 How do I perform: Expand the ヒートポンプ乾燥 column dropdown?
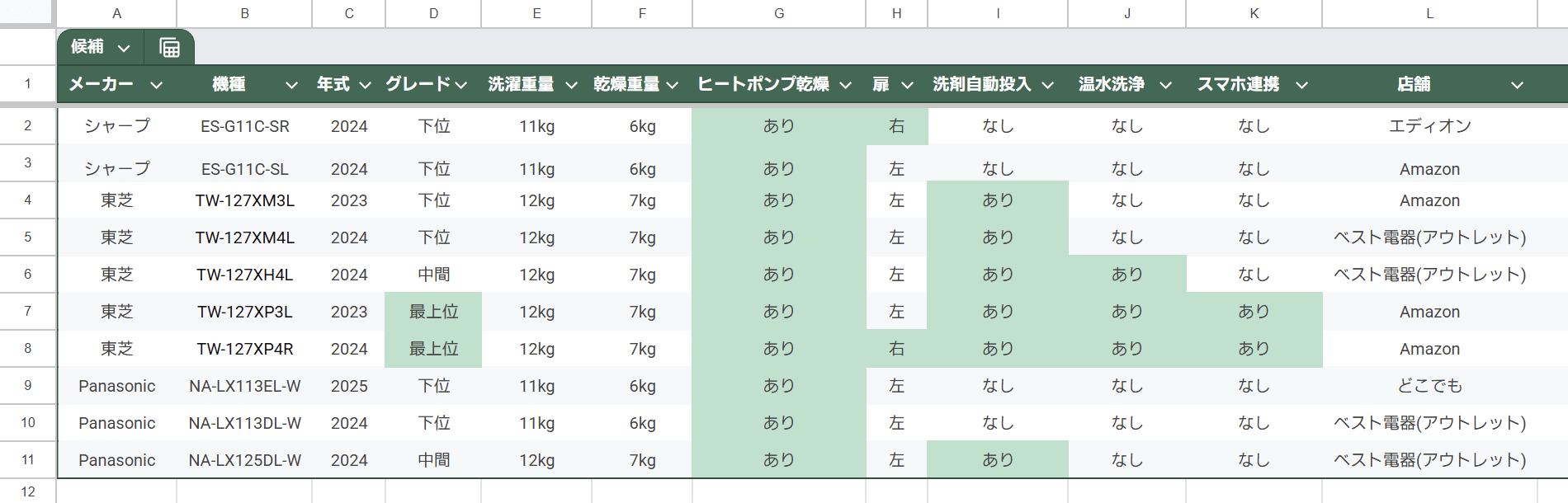(846, 85)
